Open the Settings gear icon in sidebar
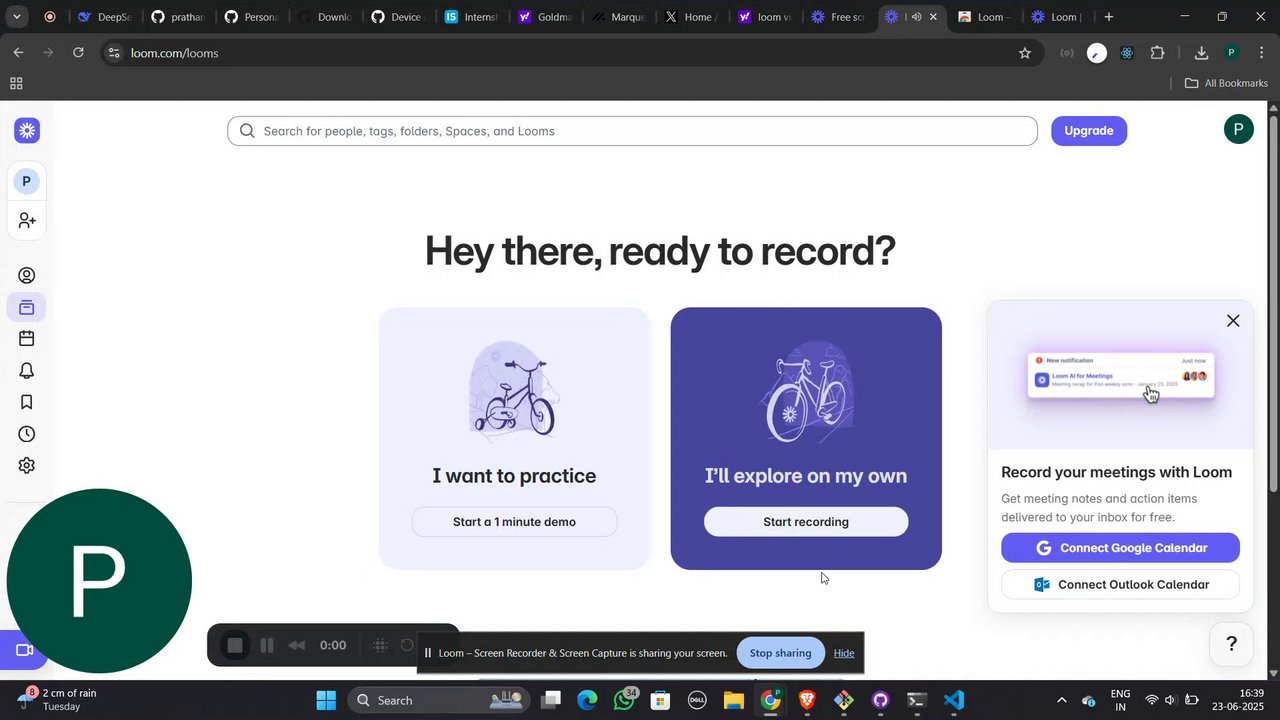 pos(27,465)
